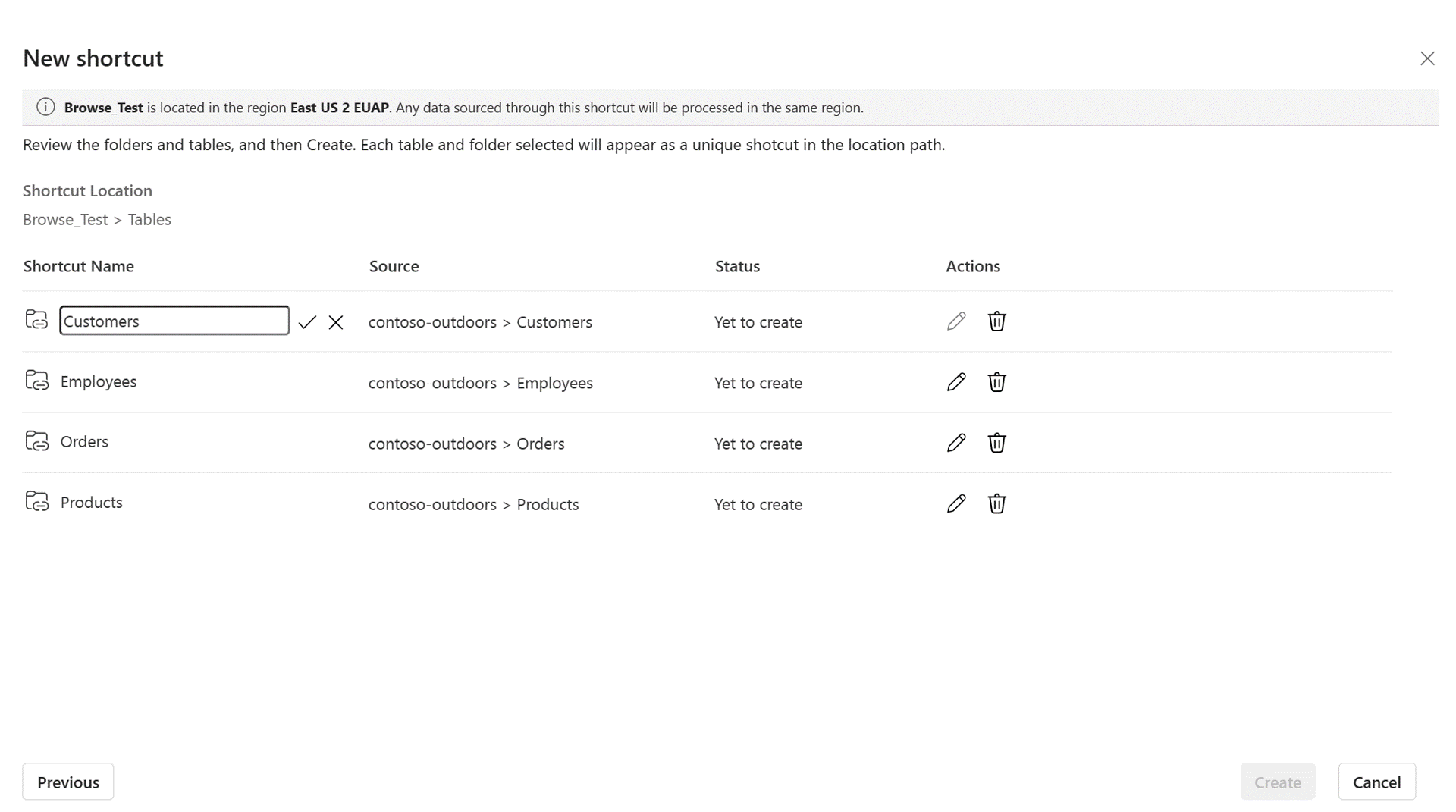Delete the Orders shortcut

click(996, 443)
